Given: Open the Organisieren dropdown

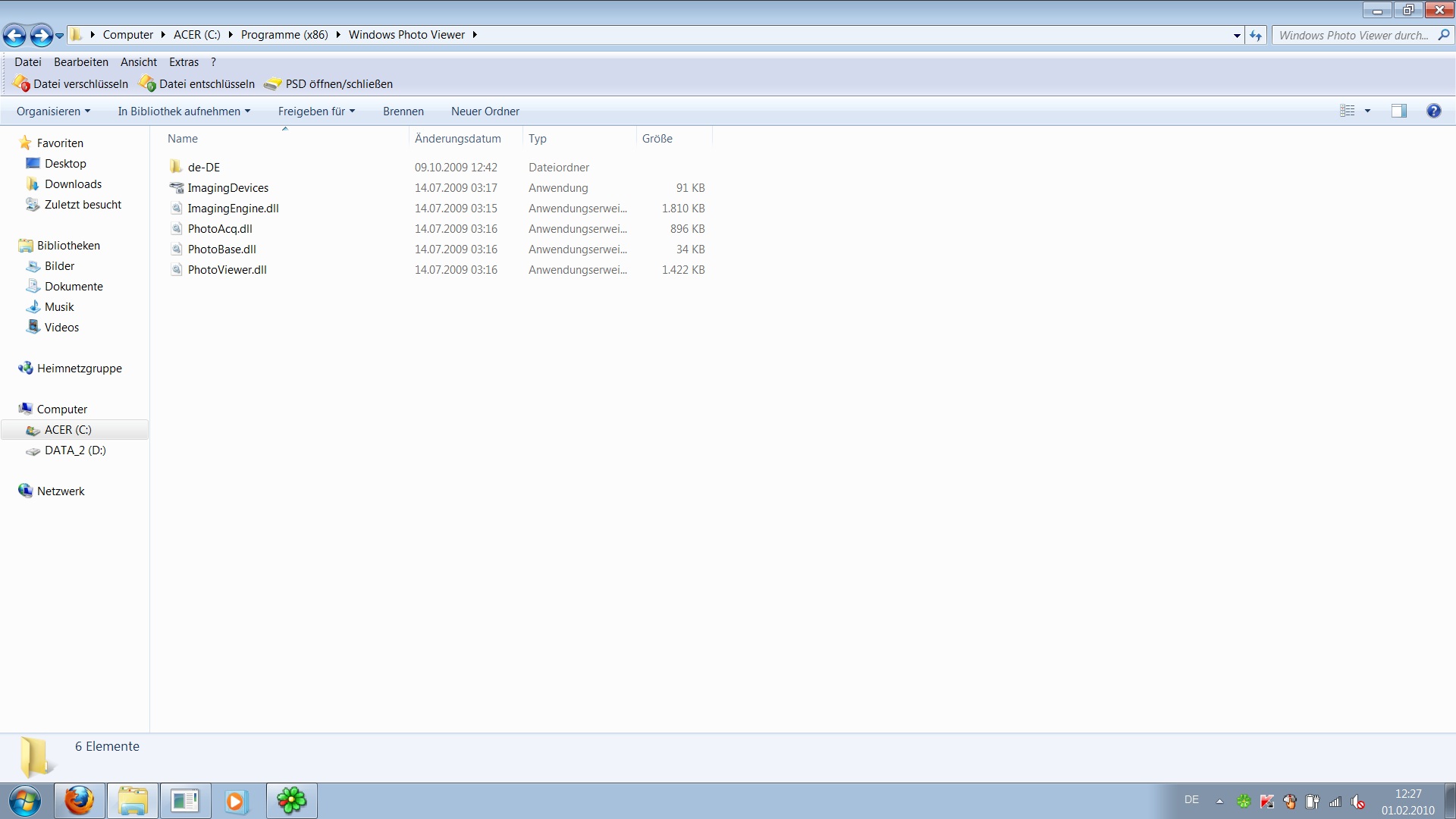Looking at the screenshot, I should coord(53,111).
